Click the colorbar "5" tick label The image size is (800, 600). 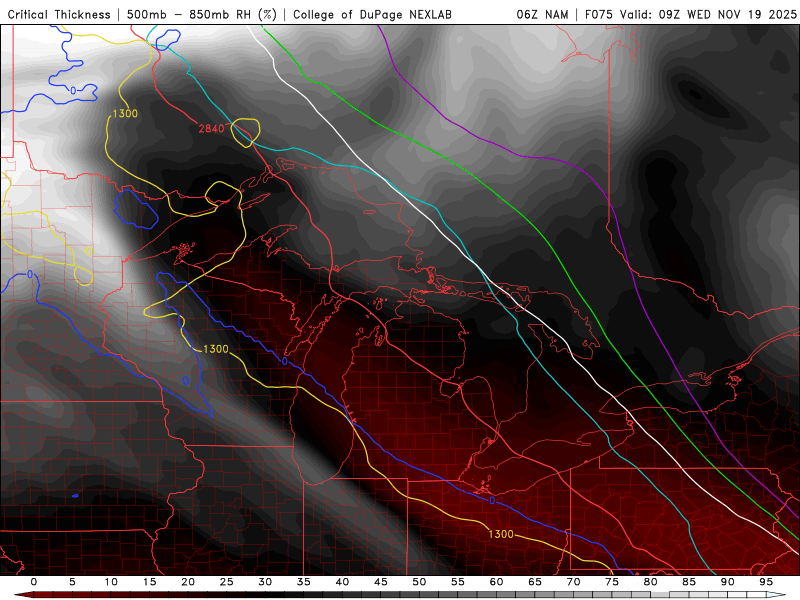(x=72, y=582)
